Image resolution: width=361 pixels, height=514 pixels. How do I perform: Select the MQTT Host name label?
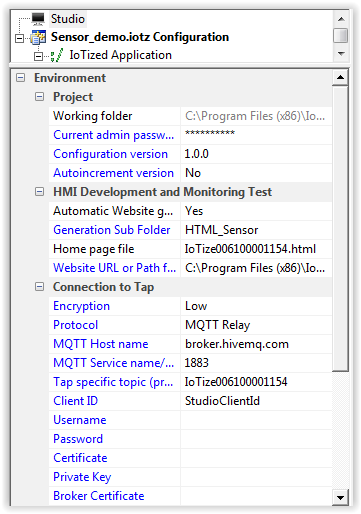(x=101, y=344)
